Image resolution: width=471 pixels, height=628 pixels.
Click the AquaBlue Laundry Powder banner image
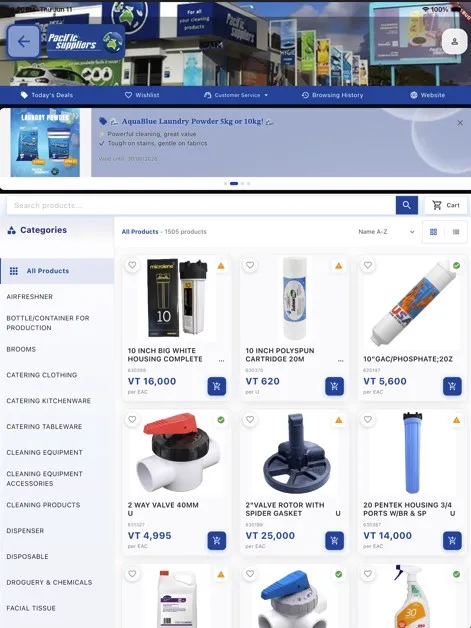(45, 143)
